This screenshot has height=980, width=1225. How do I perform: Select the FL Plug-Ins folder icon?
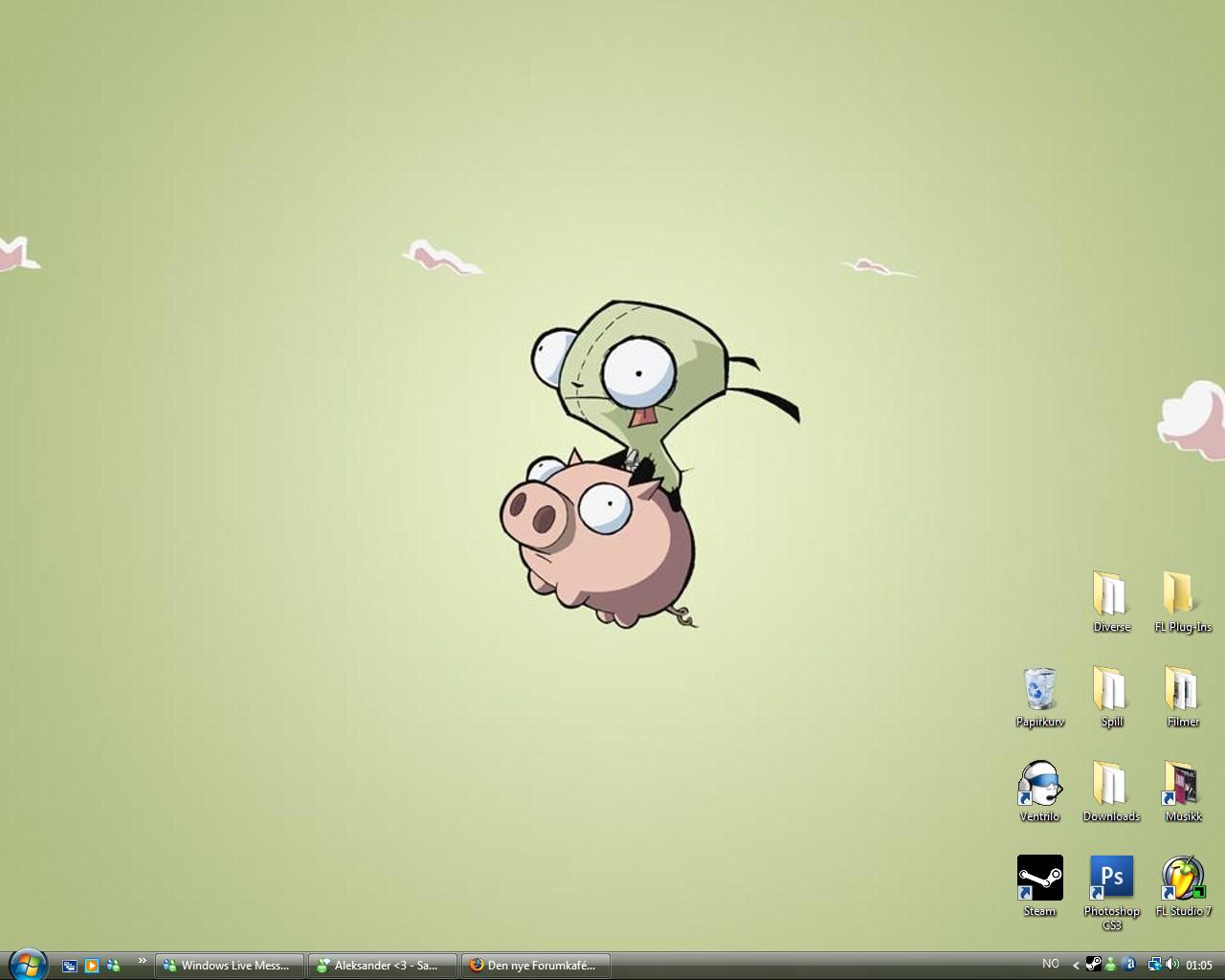pos(1183,603)
